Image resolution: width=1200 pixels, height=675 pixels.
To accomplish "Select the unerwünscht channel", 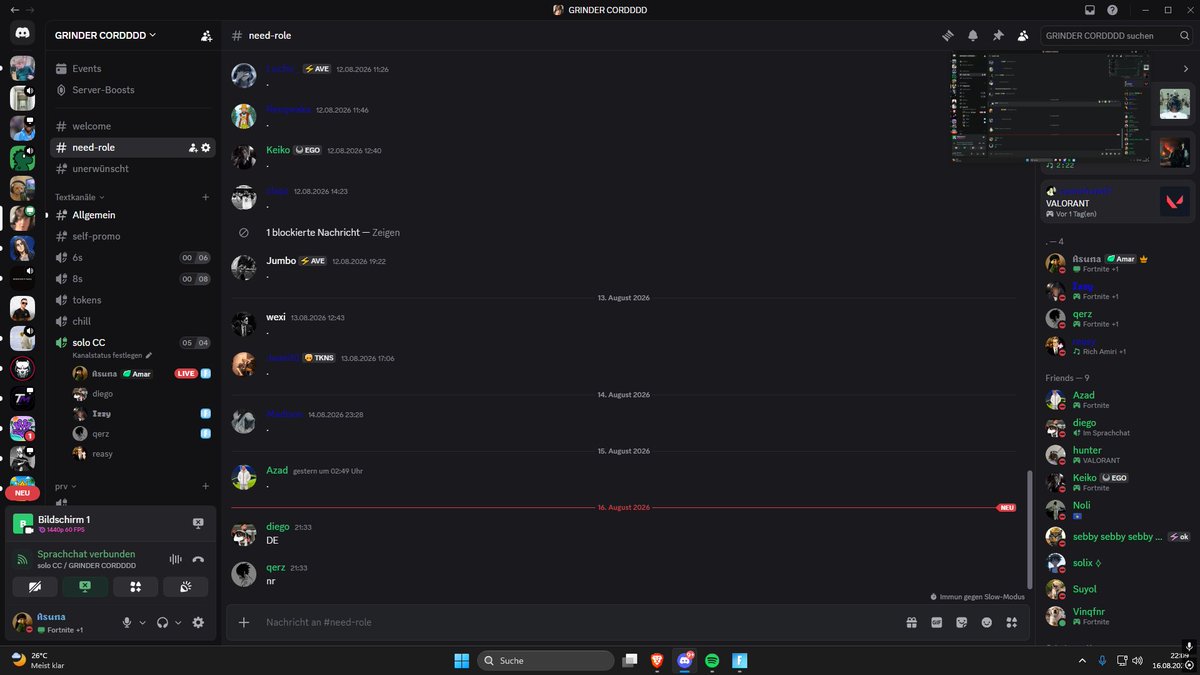I will [x=133, y=168].
